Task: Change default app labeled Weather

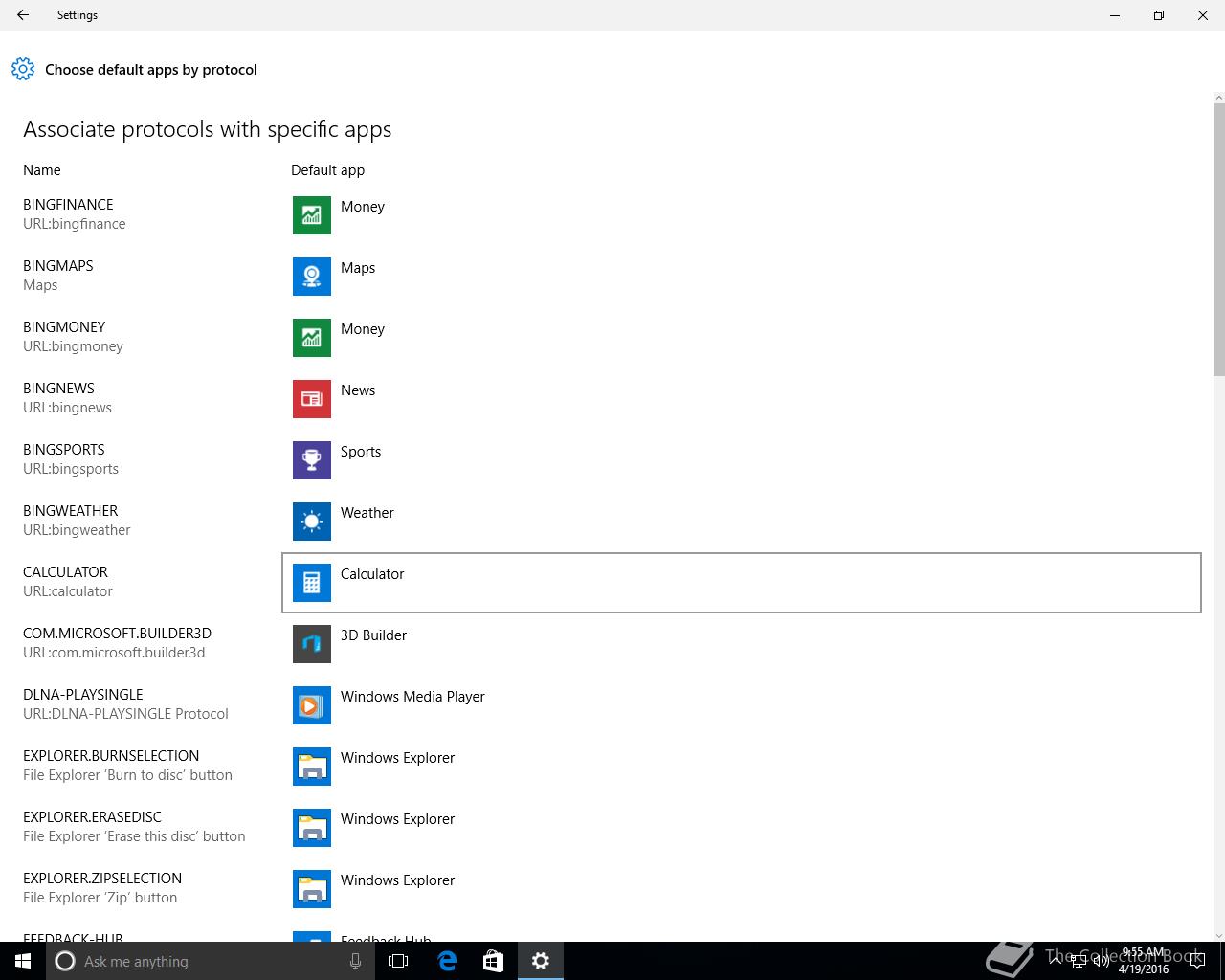Action: click(742, 522)
